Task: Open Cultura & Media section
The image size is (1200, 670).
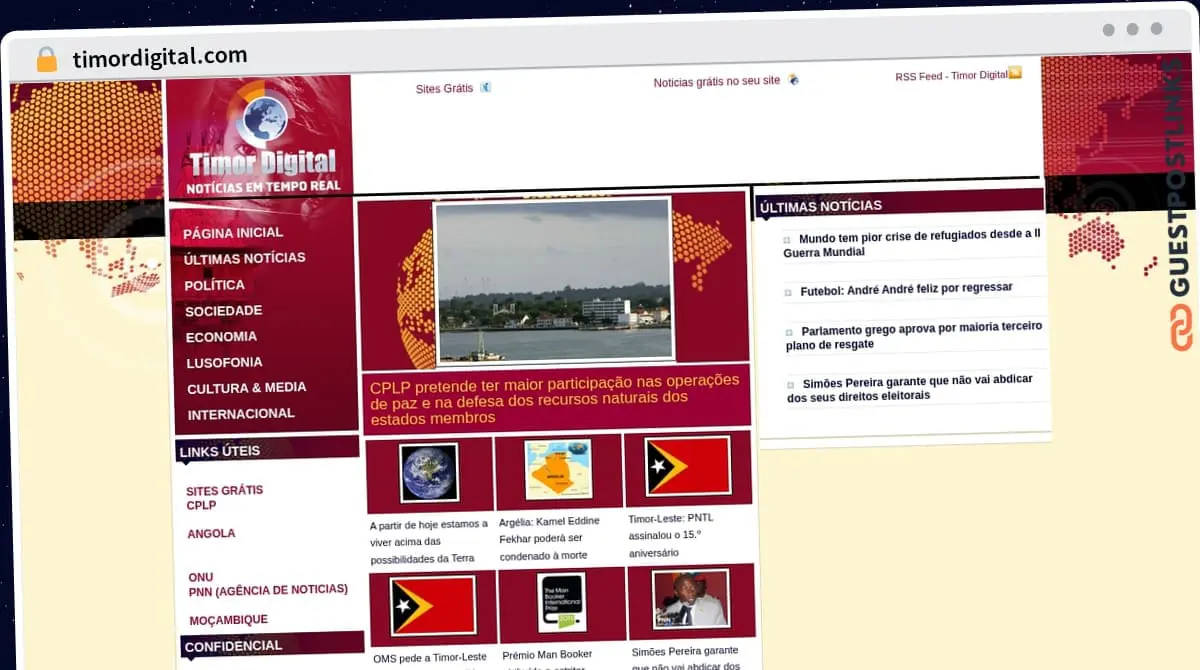Action: pos(246,388)
